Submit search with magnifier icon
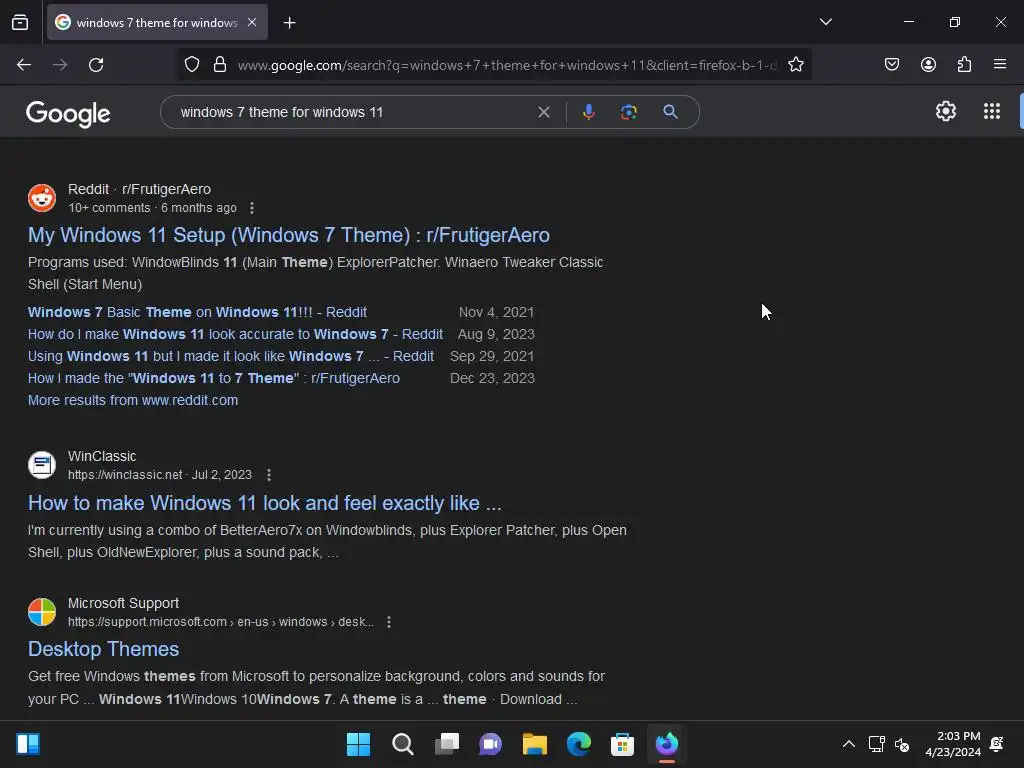Screen dimensions: 1024x768 [x=670, y=112]
